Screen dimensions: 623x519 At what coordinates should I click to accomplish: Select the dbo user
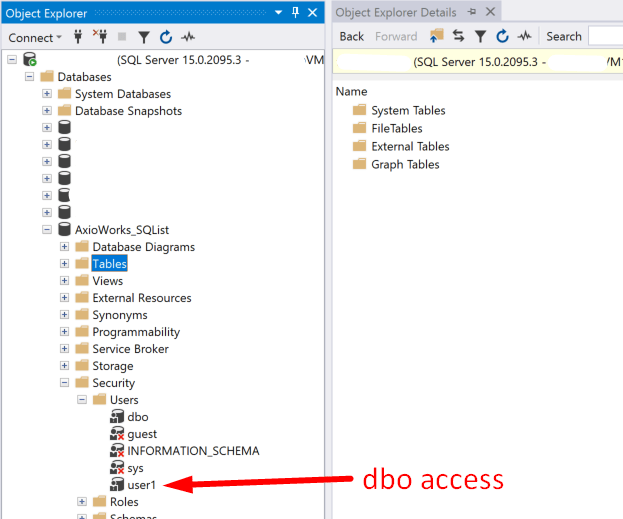click(137, 417)
